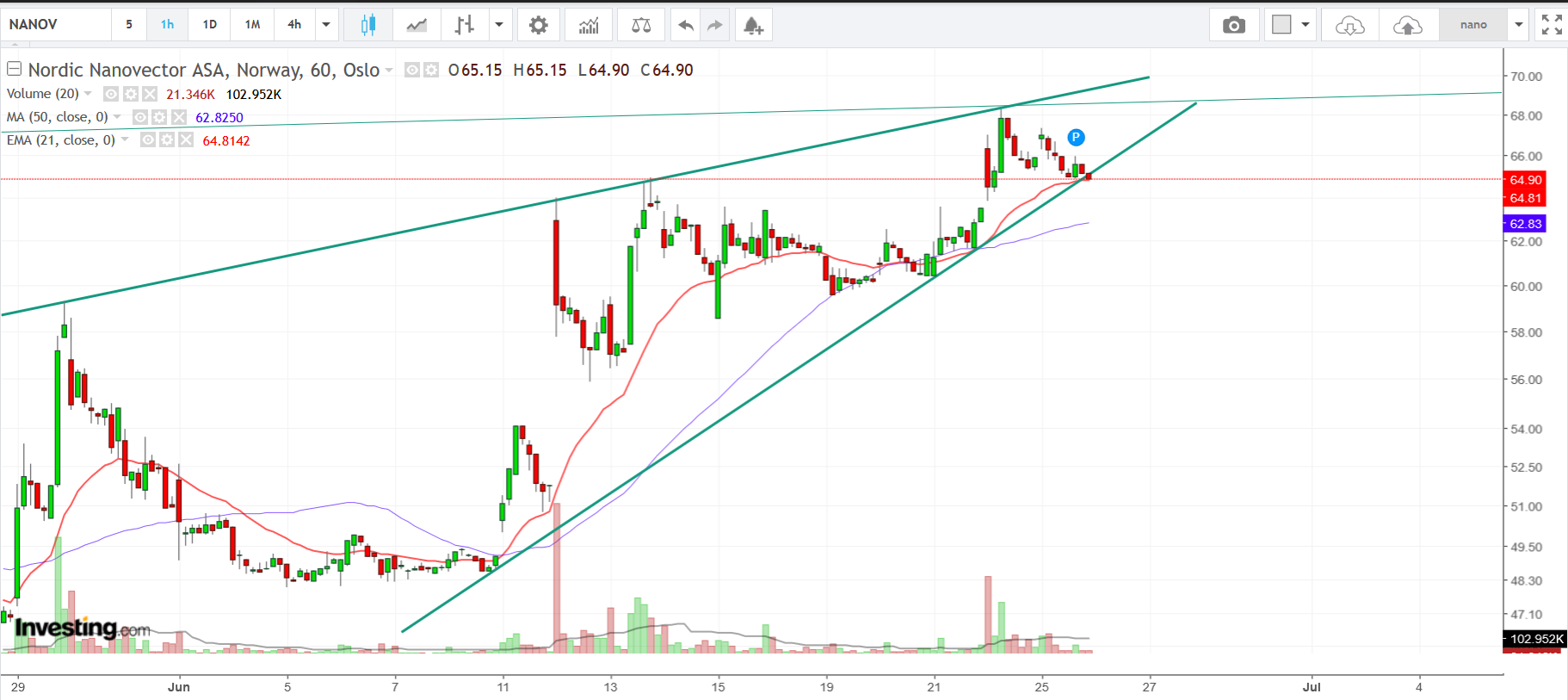Create a price alert with bell icon

click(x=753, y=25)
